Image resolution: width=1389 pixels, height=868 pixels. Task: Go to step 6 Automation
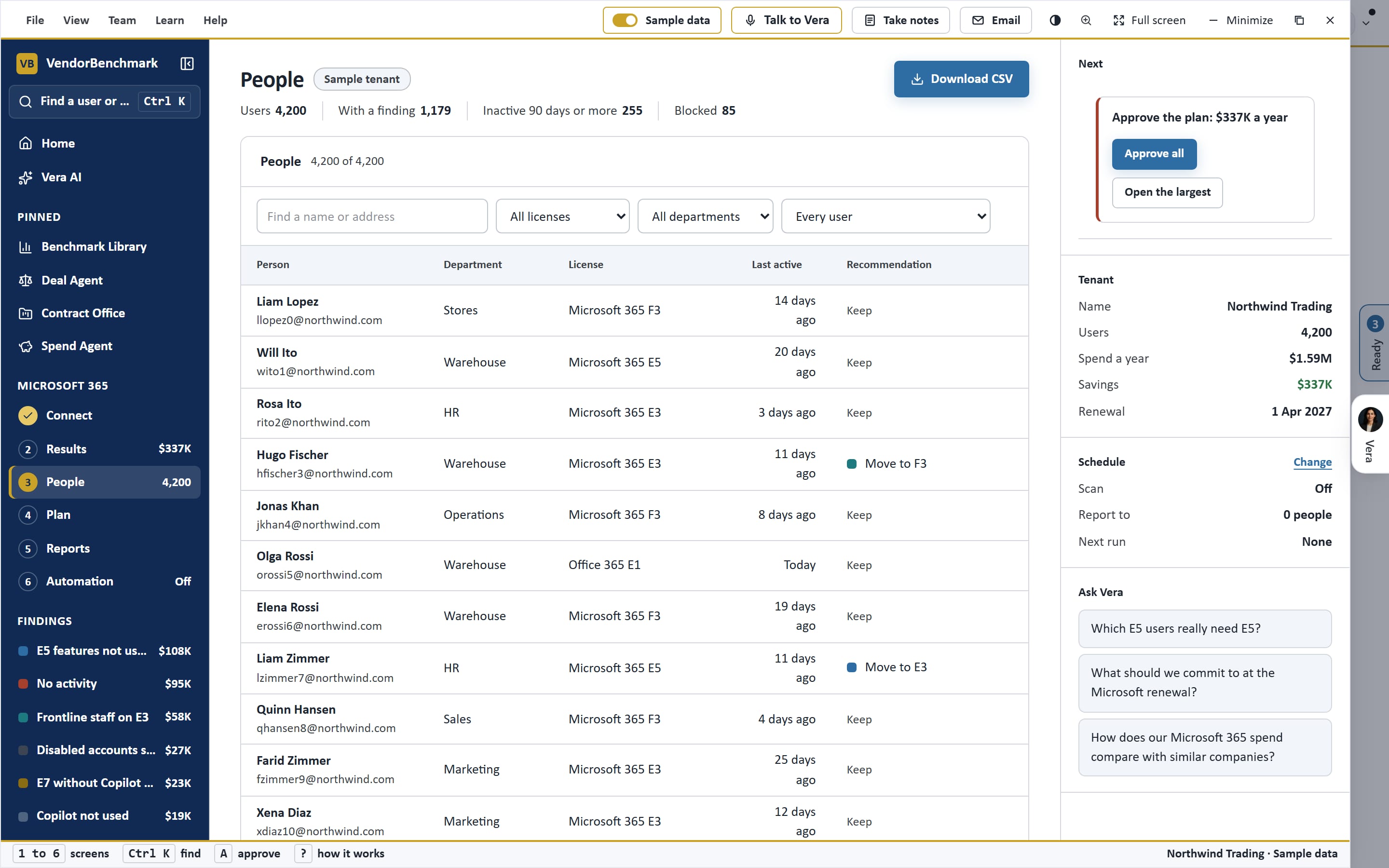pyautogui.click(x=105, y=582)
